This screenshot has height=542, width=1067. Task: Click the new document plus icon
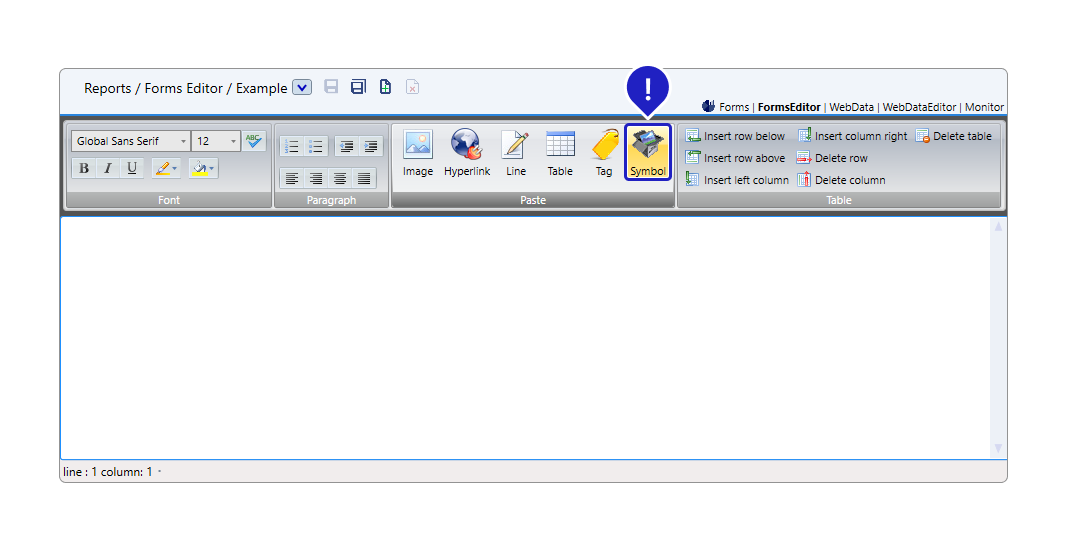coord(385,87)
